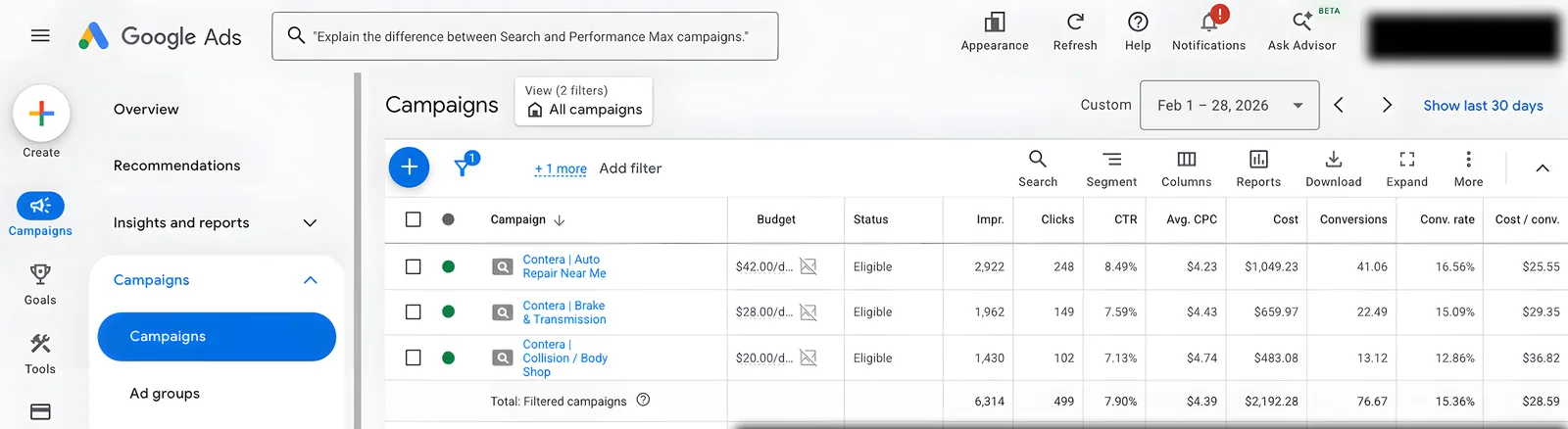1568x429 pixels.
Task: Select all campaigns header checkbox
Action: 414,219
